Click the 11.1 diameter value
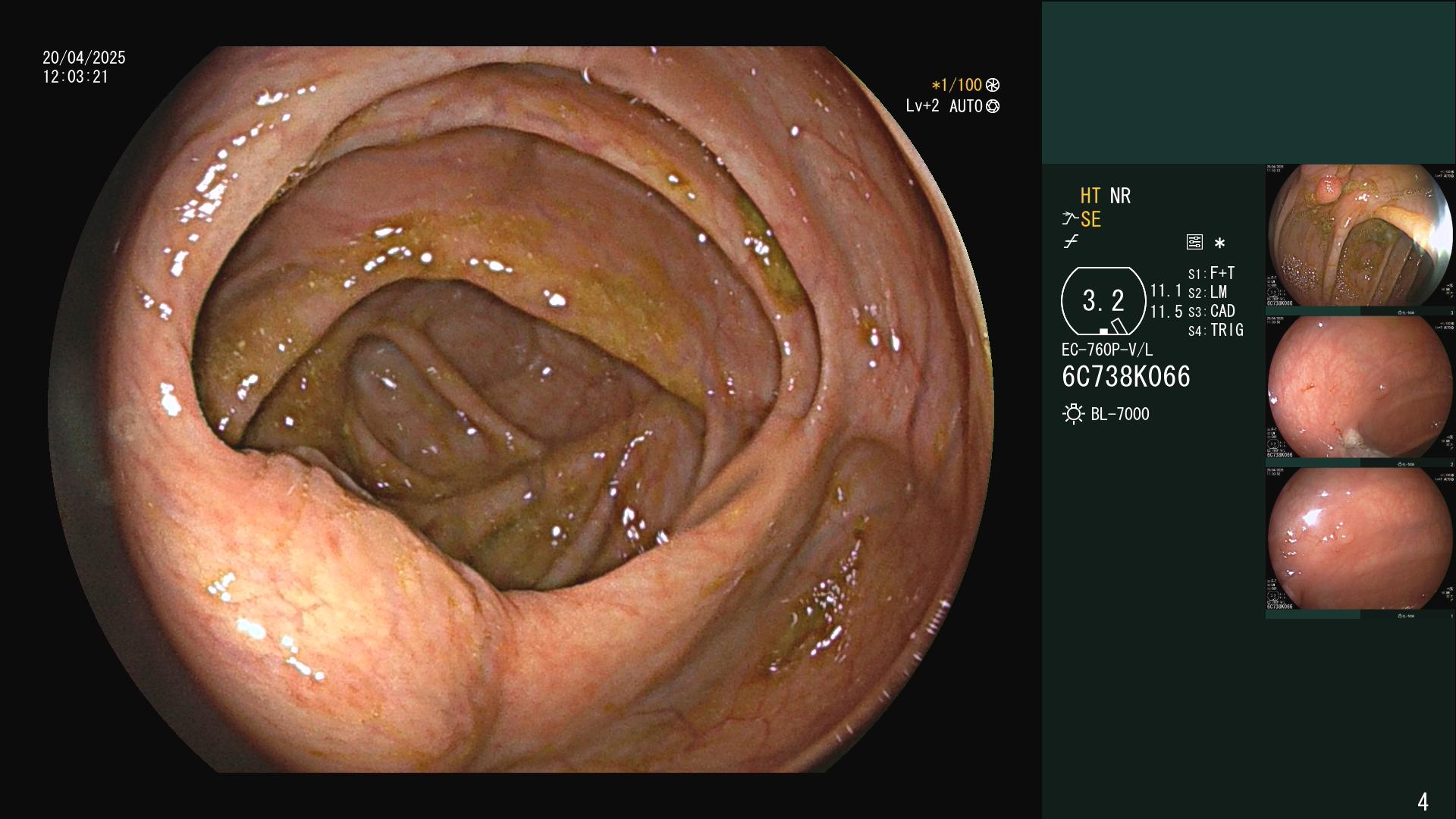Viewport: 1456px width, 819px height. [1166, 290]
